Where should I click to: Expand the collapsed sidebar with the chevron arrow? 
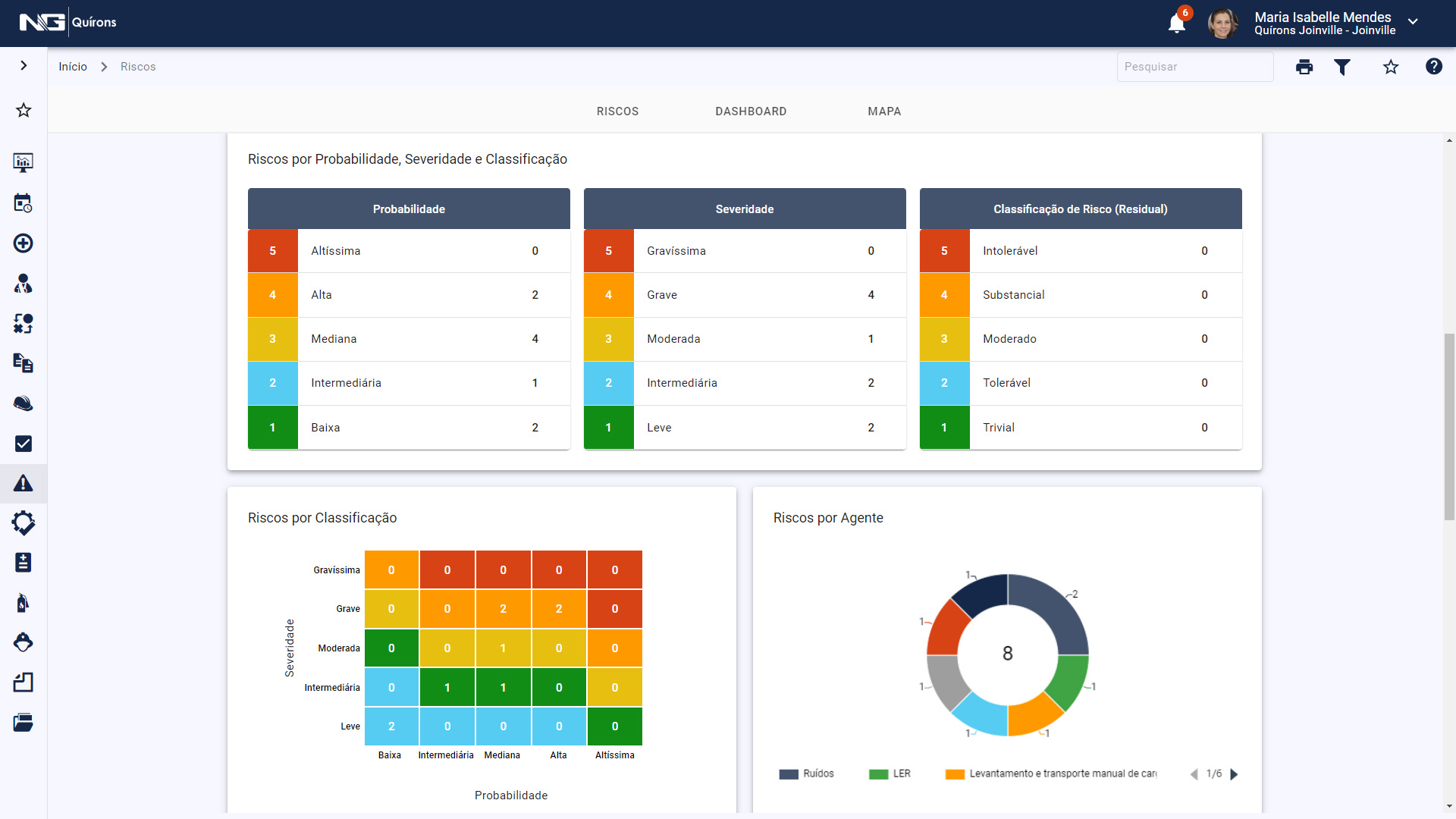[24, 64]
